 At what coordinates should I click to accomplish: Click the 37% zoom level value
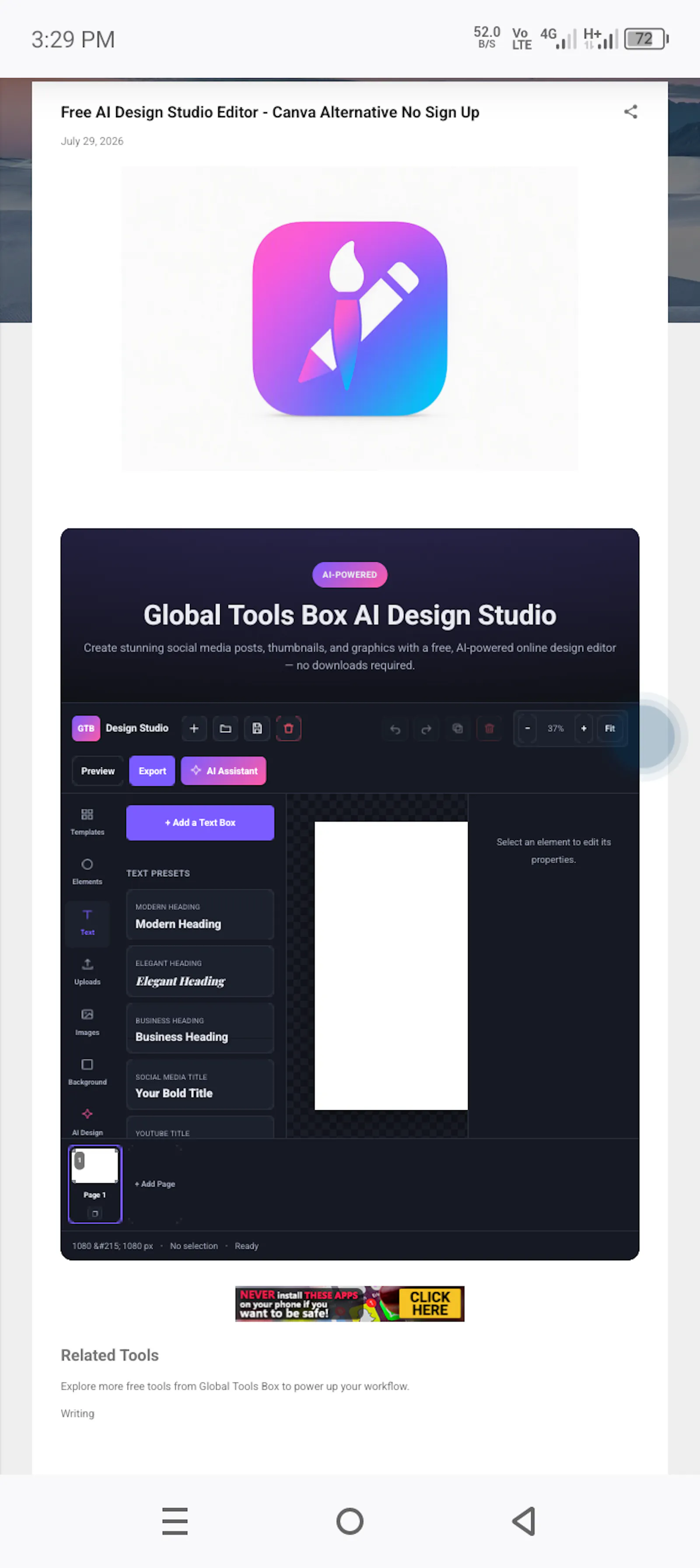555,728
